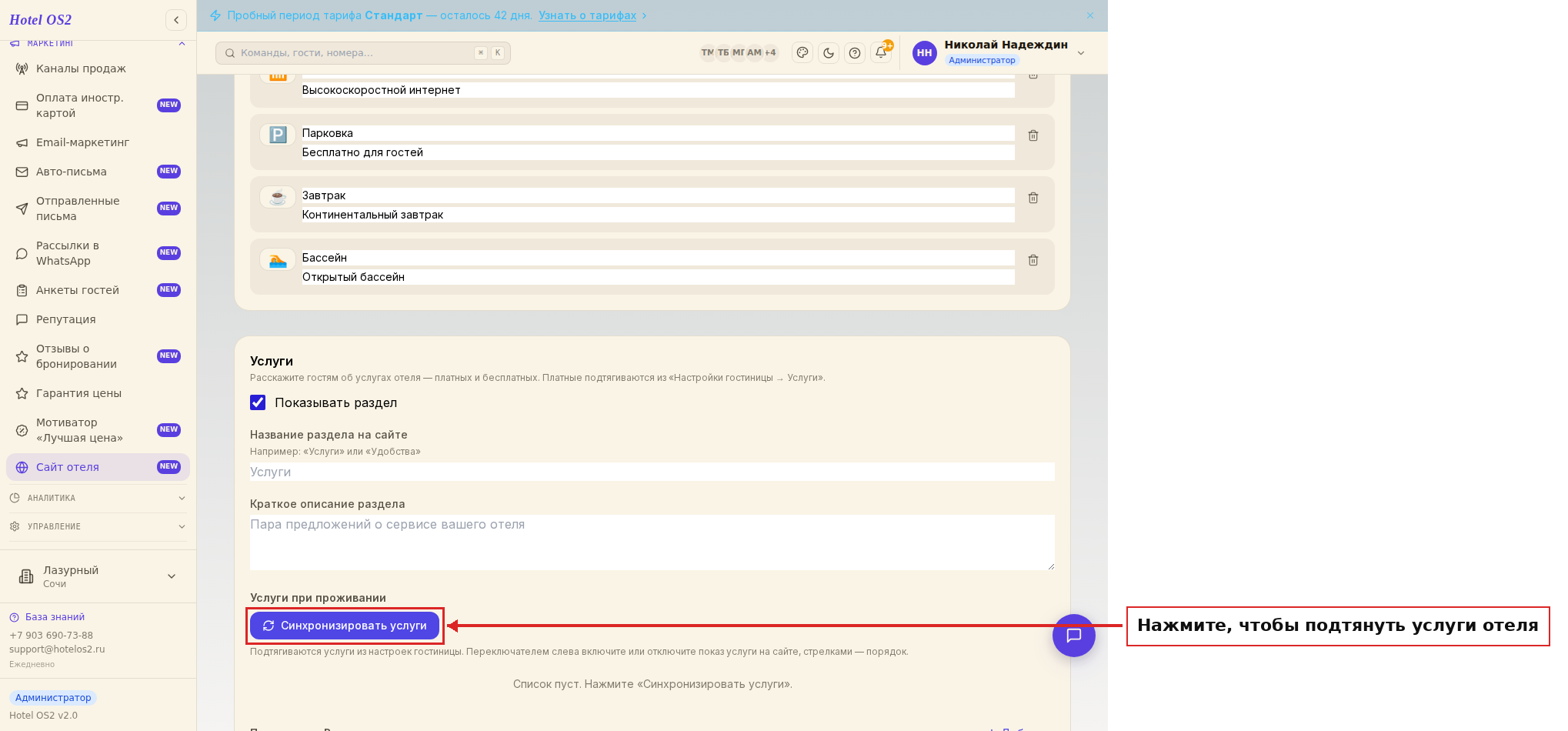Image resolution: width=1568 pixels, height=731 pixels.
Task: Open the help question mark icon
Action: [855, 53]
